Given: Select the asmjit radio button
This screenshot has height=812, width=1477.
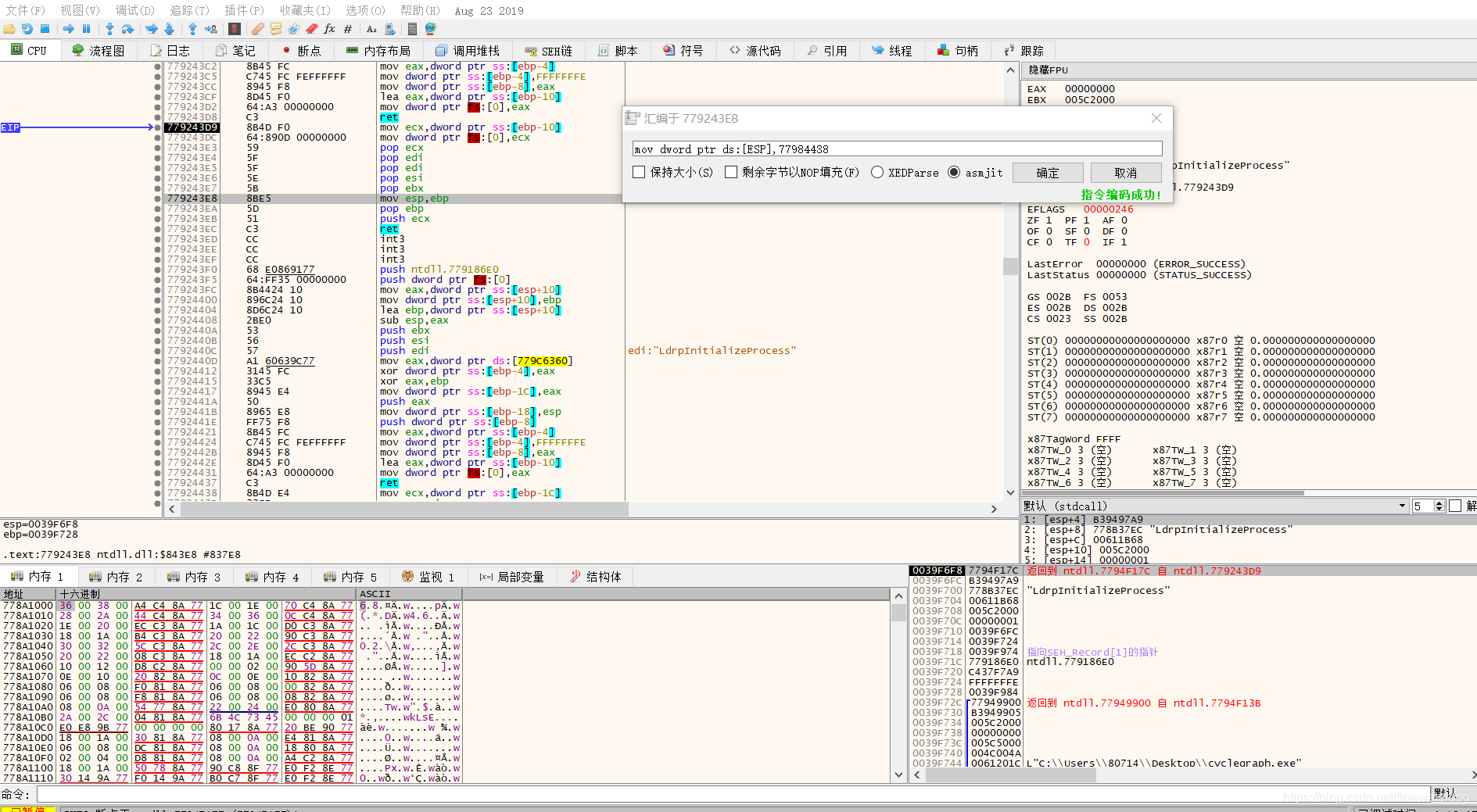Looking at the screenshot, I should 954,172.
